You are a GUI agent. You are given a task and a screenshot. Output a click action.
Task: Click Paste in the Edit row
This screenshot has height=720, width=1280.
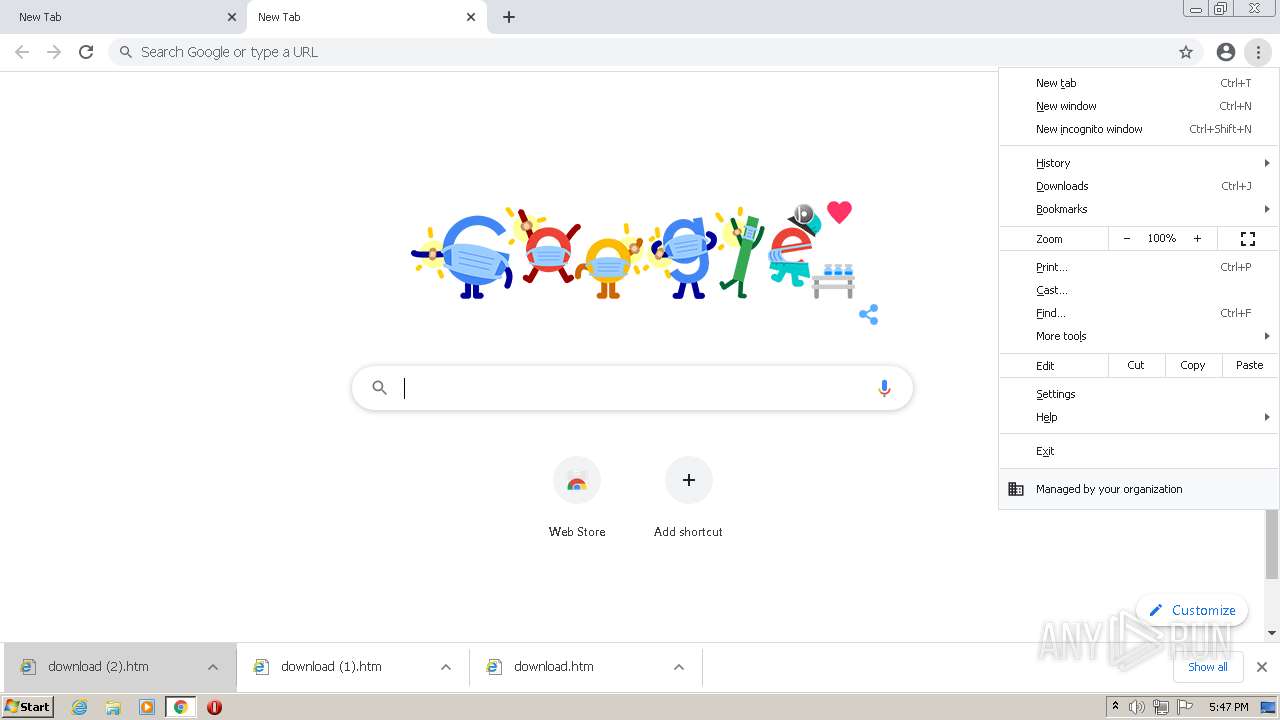(x=1250, y=365)
